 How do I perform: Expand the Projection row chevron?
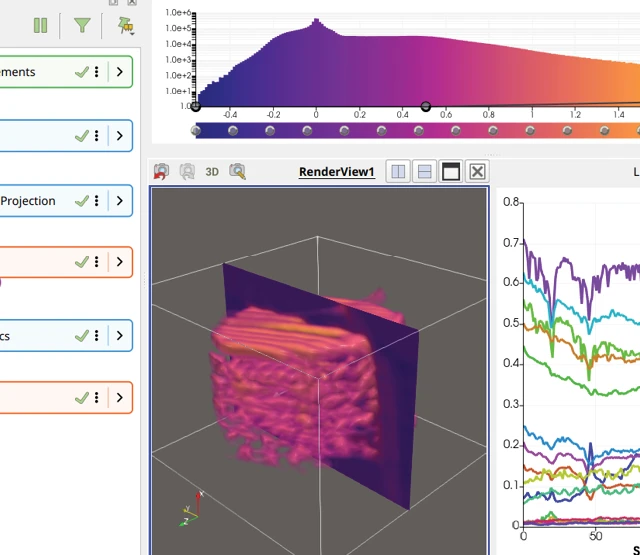coord(120,200)
